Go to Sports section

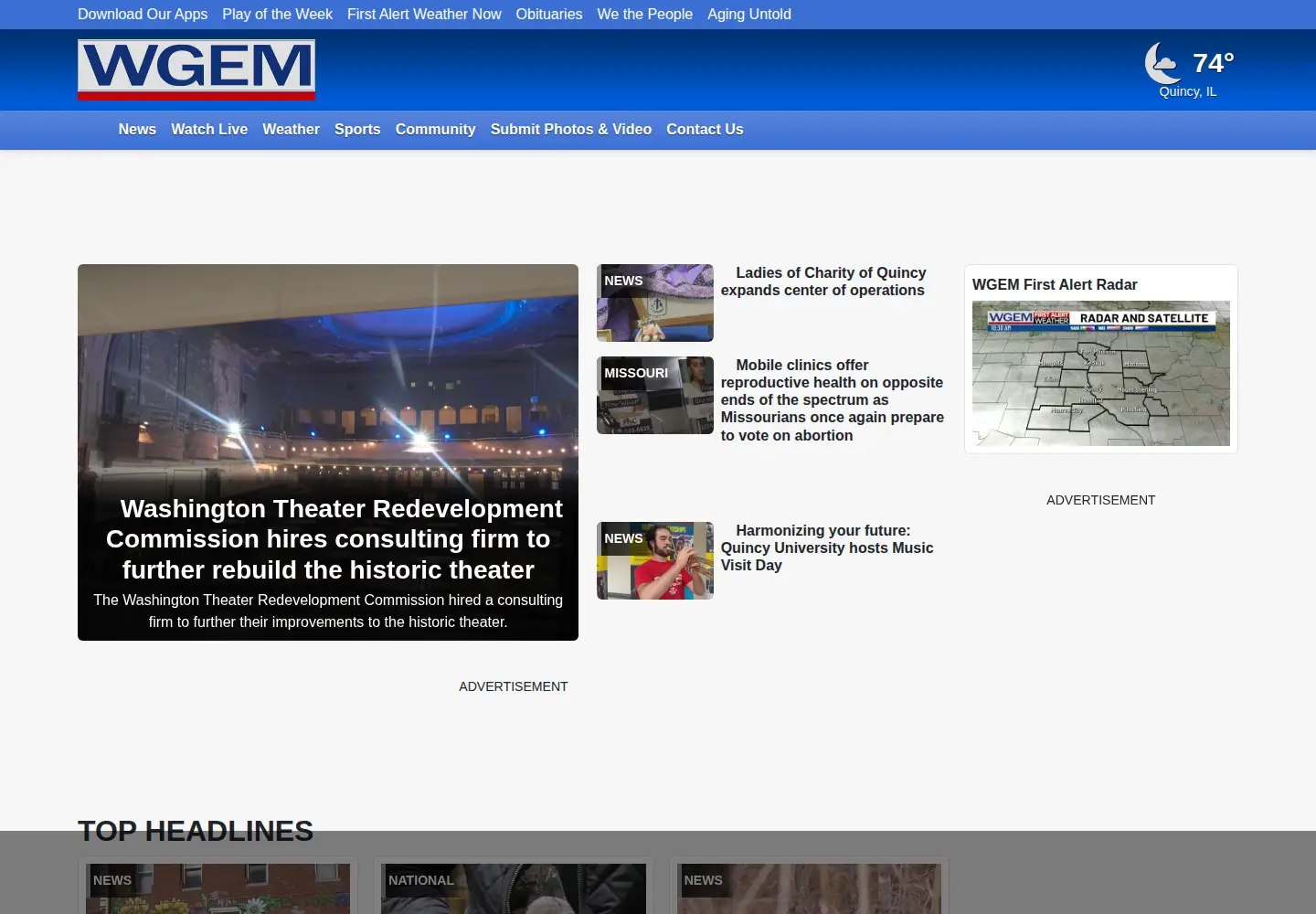point(357,130)
